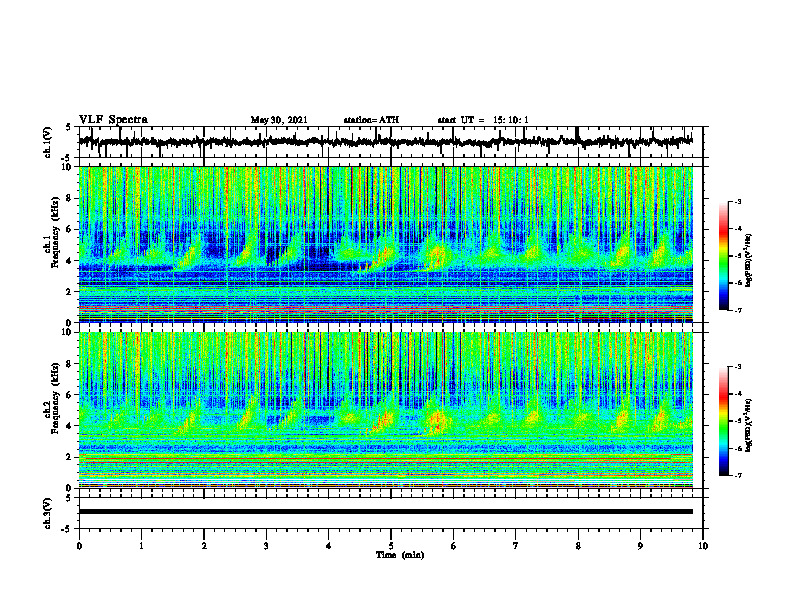Select the "4" kHz tick on ch.2 spectrogram
Image resolution: width=792 pixels, height=612 pixels.
click(69, 426)
